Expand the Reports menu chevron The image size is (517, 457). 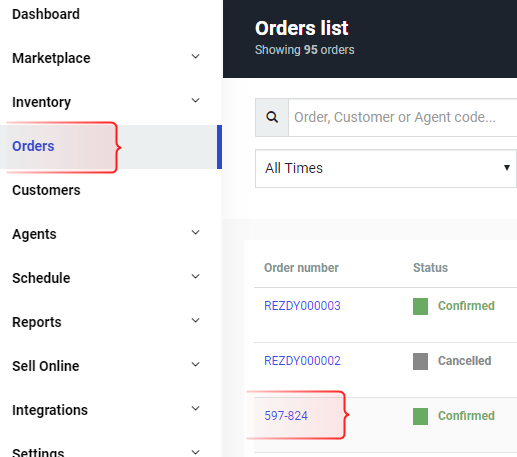coord(196,321)
